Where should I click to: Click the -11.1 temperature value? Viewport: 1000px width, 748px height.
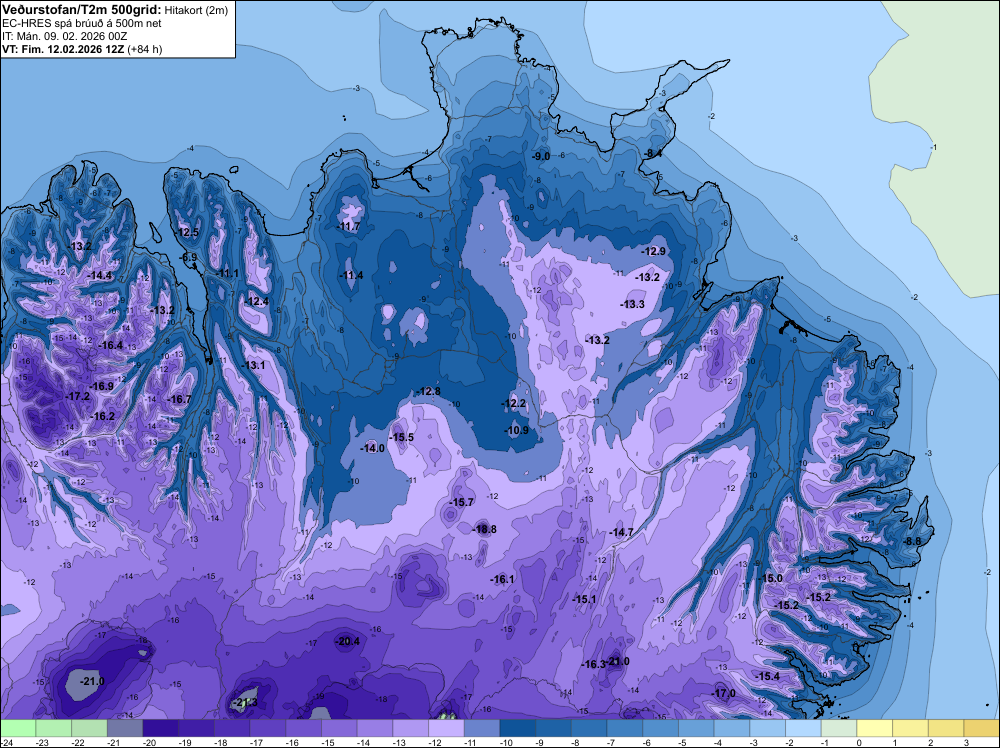tap(228, 274)
